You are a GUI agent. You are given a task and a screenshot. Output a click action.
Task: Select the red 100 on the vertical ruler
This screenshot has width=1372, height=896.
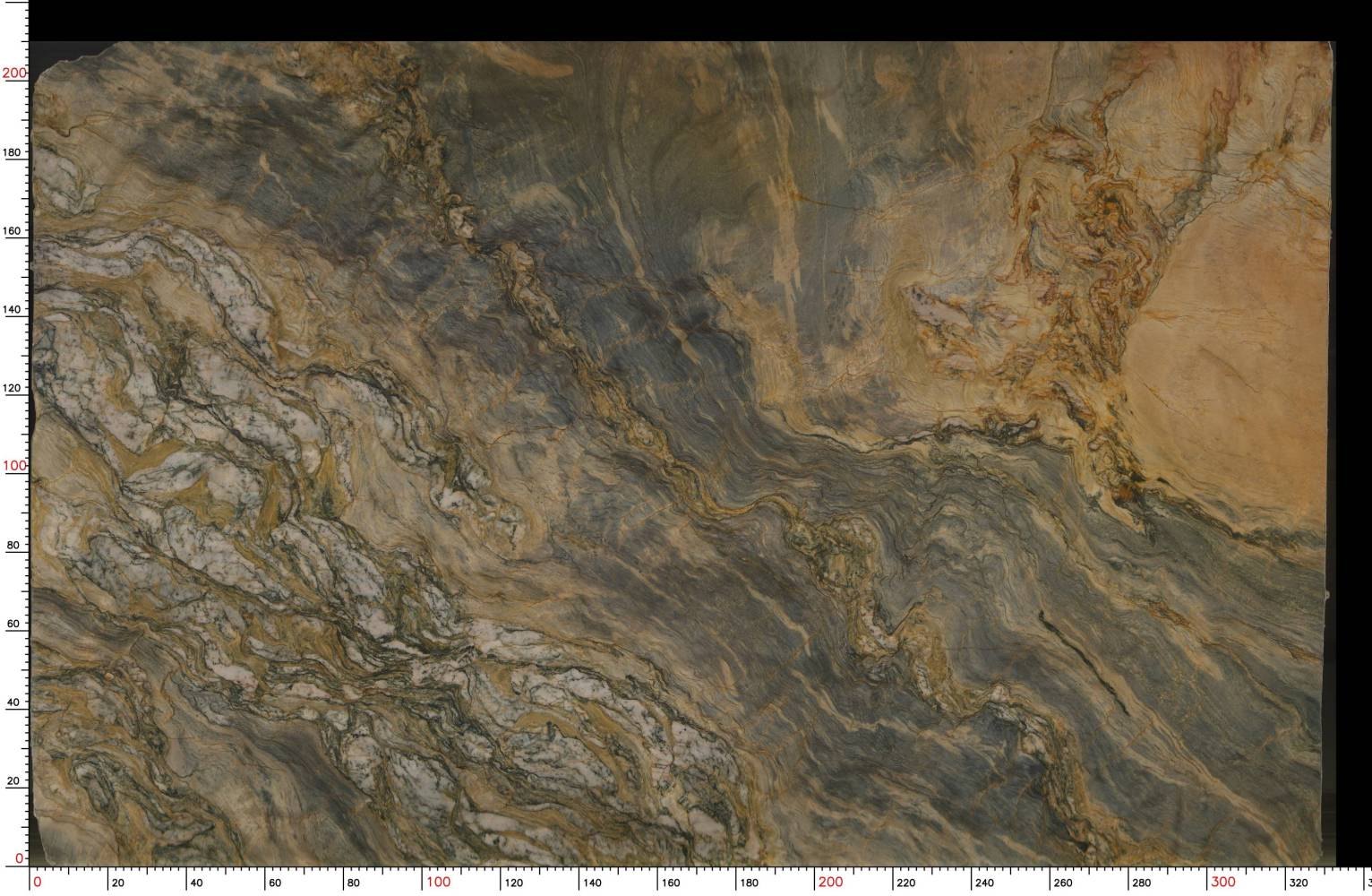click(x=15, y=466)
